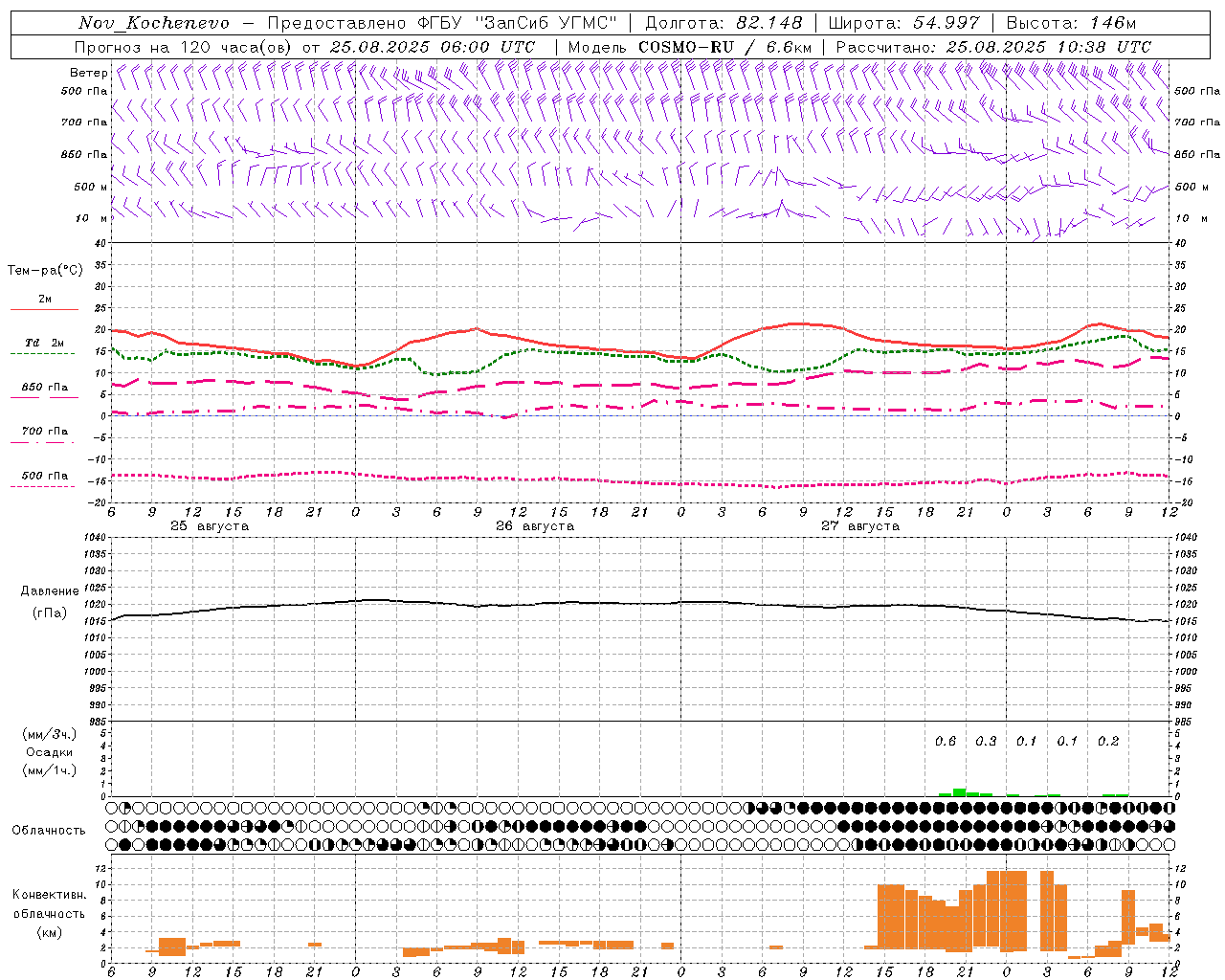Select the Td 2м dew point legend entry
This screenshot has height=980, width=1225.
[x=45, y=343]
